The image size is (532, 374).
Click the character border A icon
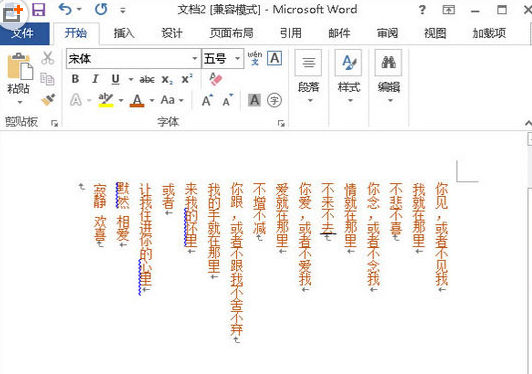point(274,58)
